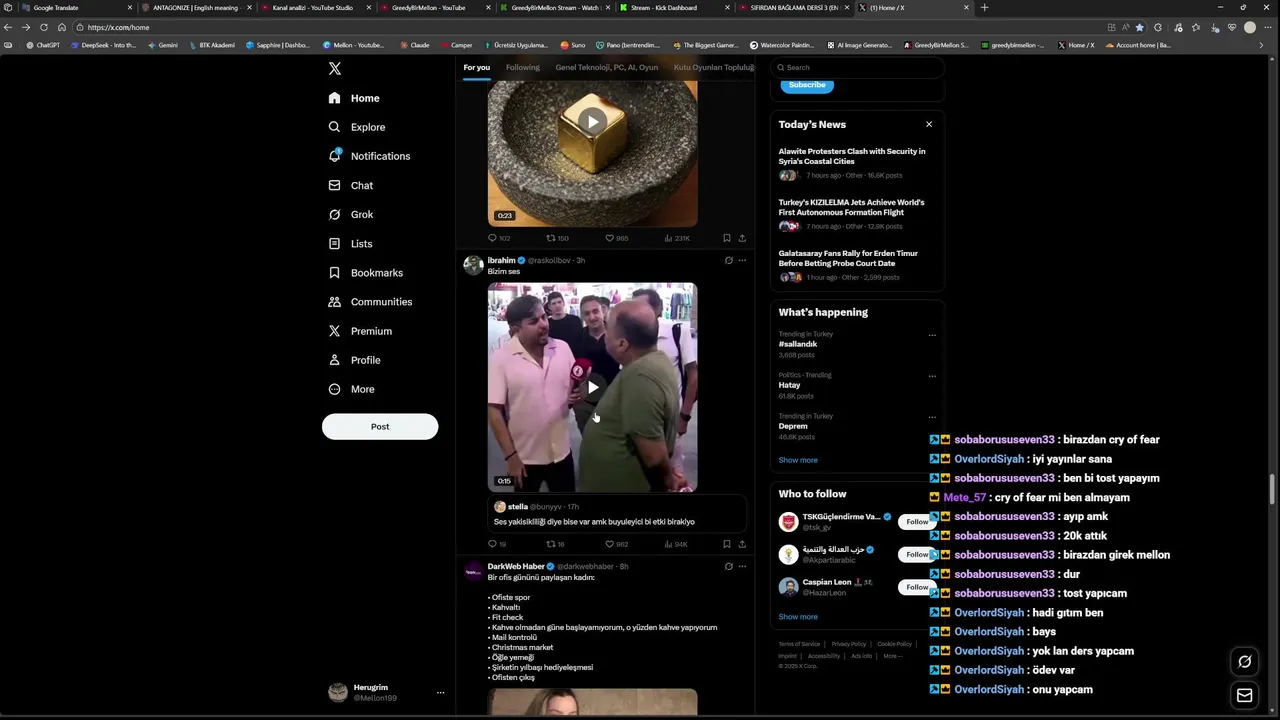Show more under What's happening

point(798,460)
